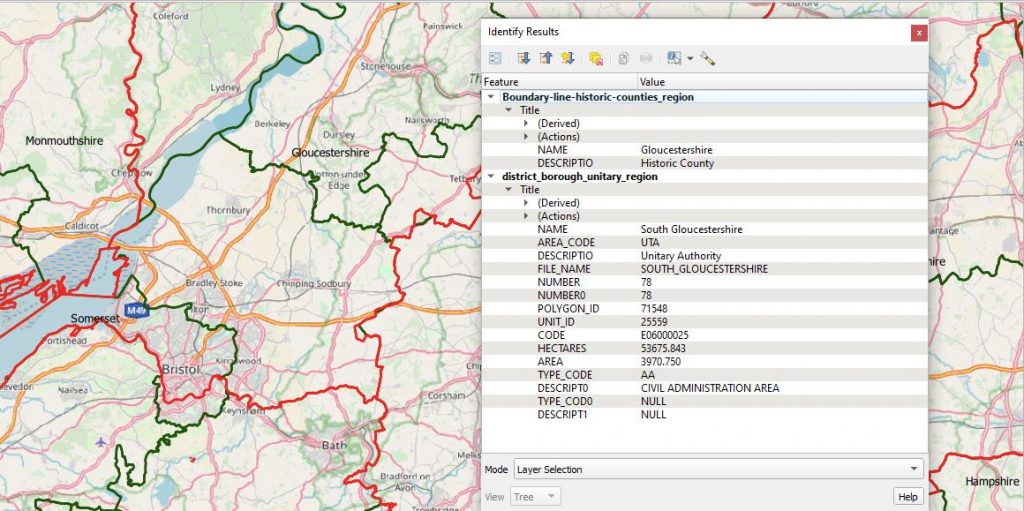Click the Open Form icon in Identify toolbar
The height and width of the screenshot is (511, 1024).
coord(495,59)
